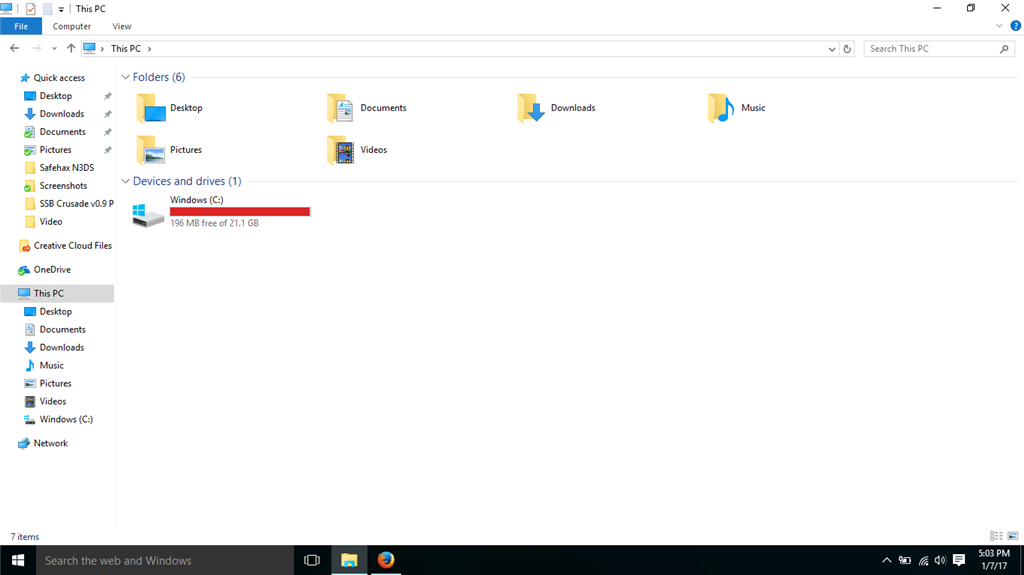
Task: Refresh the This PC view
Action: (x=847, y=49)
